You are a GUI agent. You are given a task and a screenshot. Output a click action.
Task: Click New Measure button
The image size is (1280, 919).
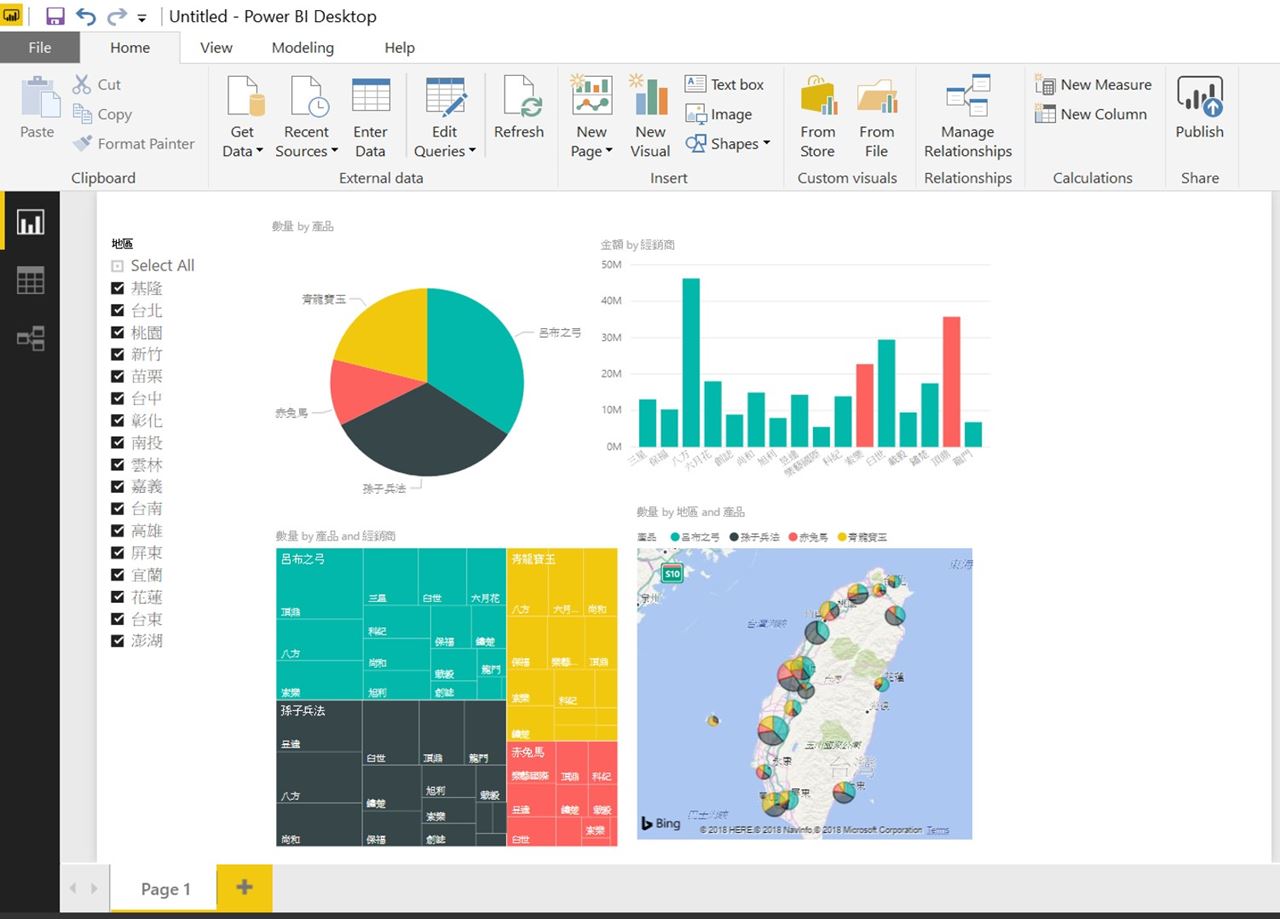[1093, 85]
